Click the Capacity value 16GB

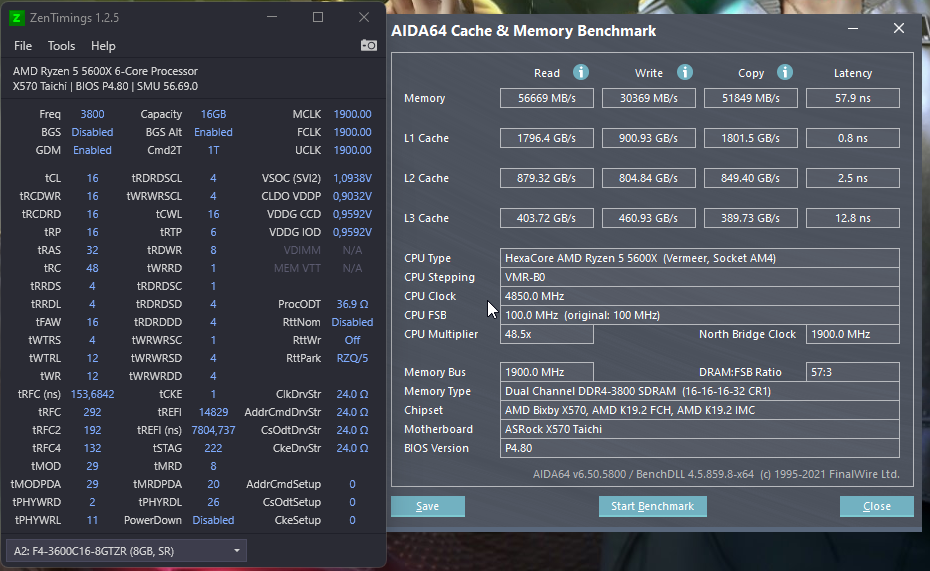pos(213,114)
